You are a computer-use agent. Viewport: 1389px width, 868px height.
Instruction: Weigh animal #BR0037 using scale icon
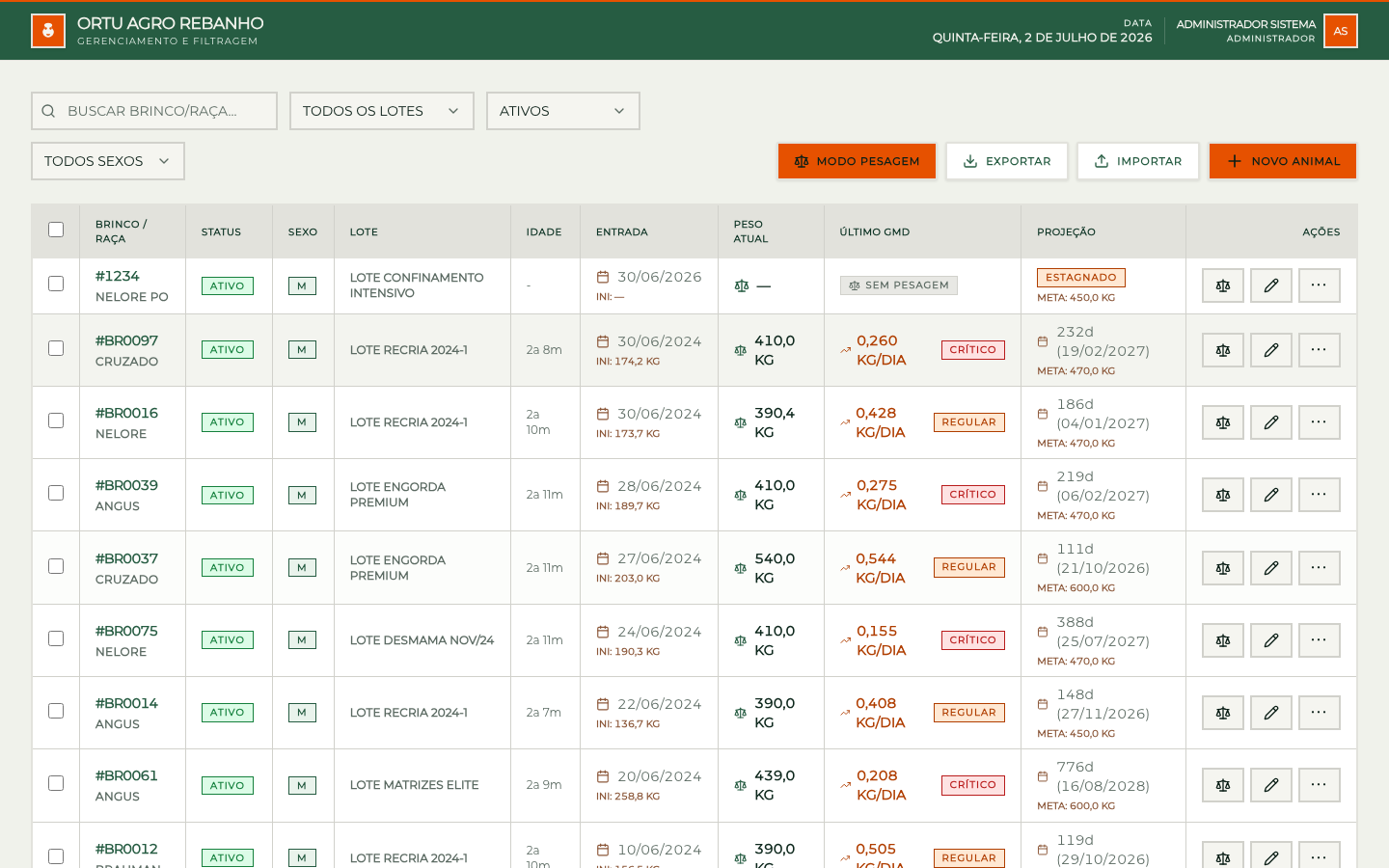pos(1223,568)
